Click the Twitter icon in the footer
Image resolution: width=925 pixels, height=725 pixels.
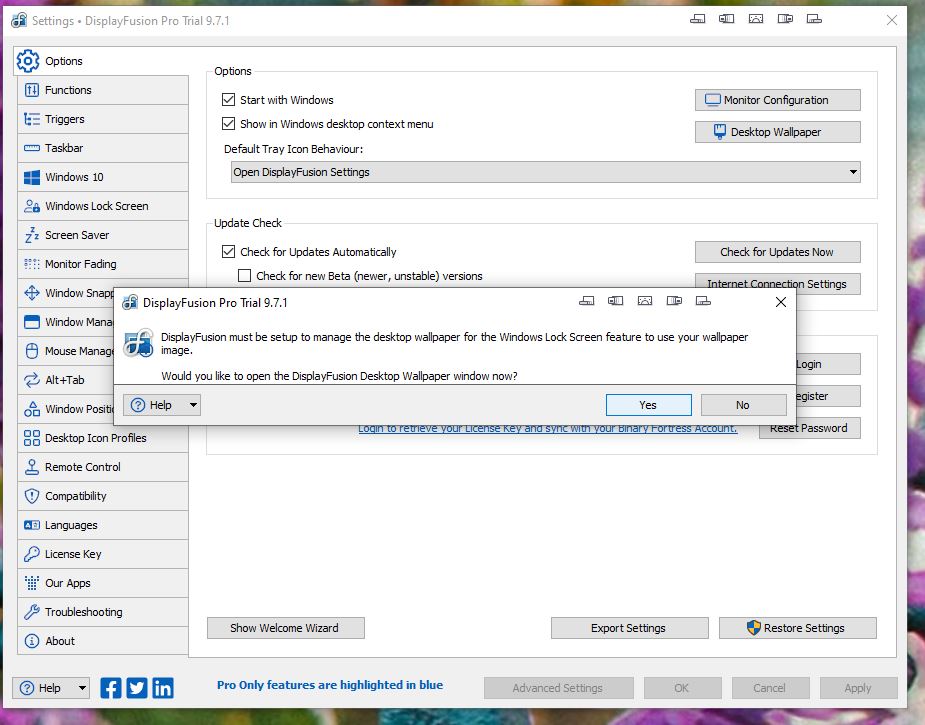point(137,688)
